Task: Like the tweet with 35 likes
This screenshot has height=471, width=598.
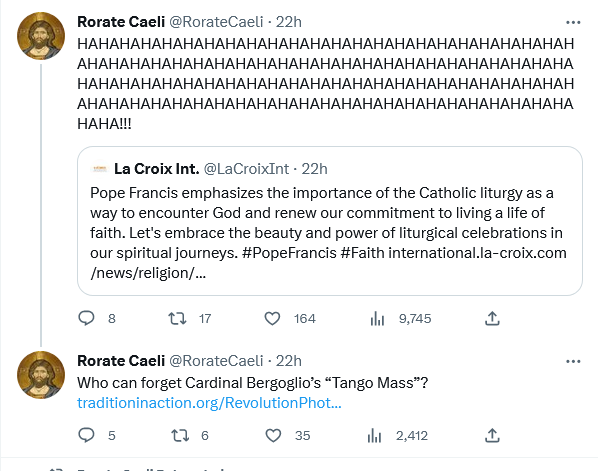Action: (x=273, y=435)
